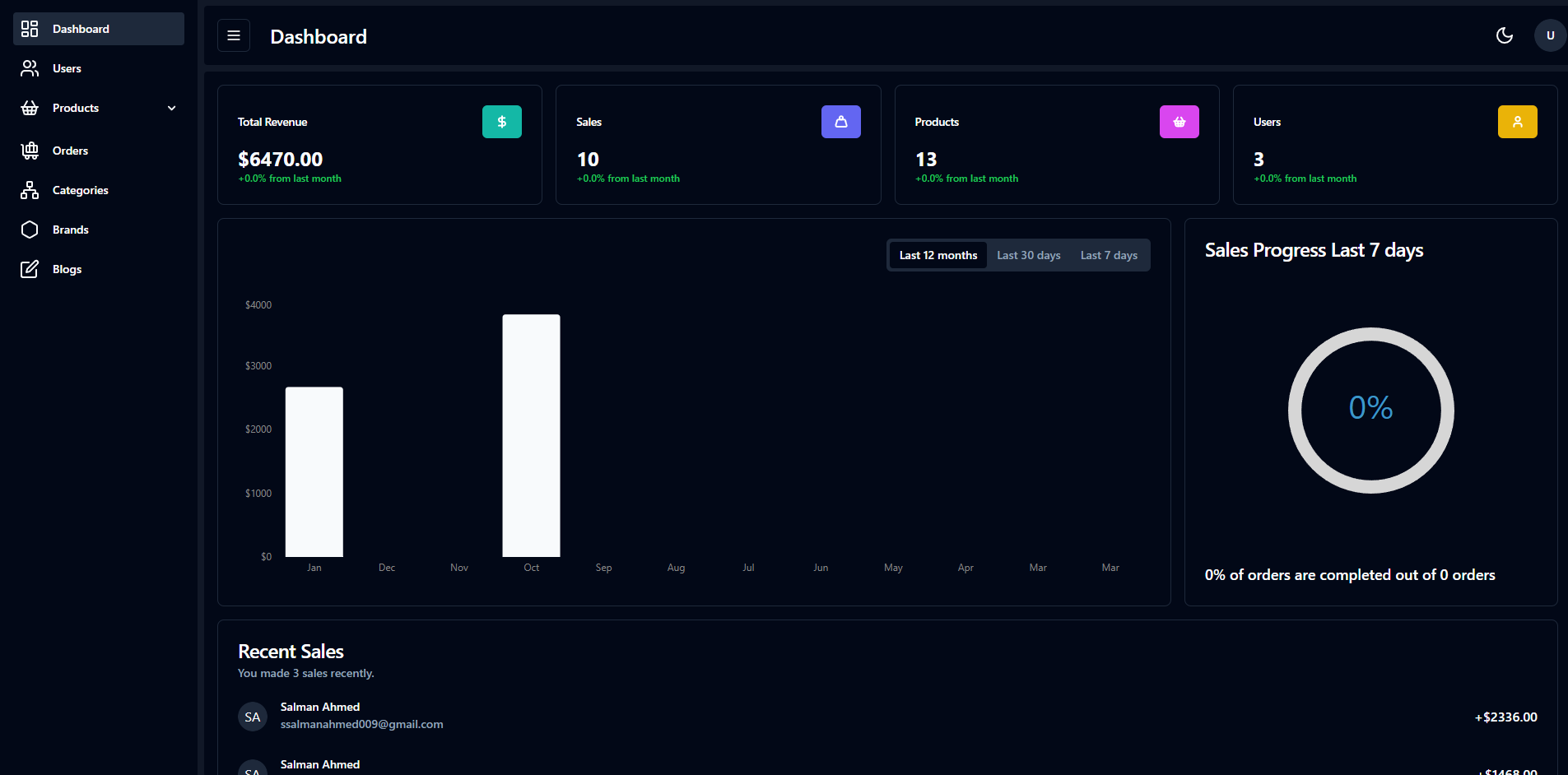Go to Orders in sidebar
This screenshot has width=1568, height=775.
(70, 151)
